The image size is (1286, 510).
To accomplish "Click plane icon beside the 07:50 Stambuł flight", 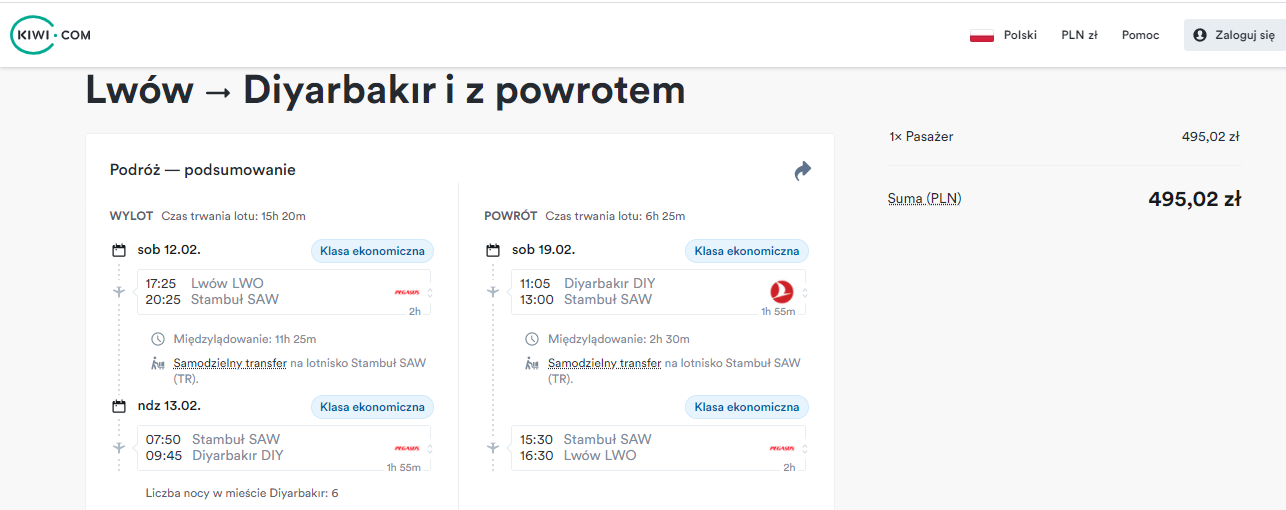I will pyautogui.click(x=119, y=447).
